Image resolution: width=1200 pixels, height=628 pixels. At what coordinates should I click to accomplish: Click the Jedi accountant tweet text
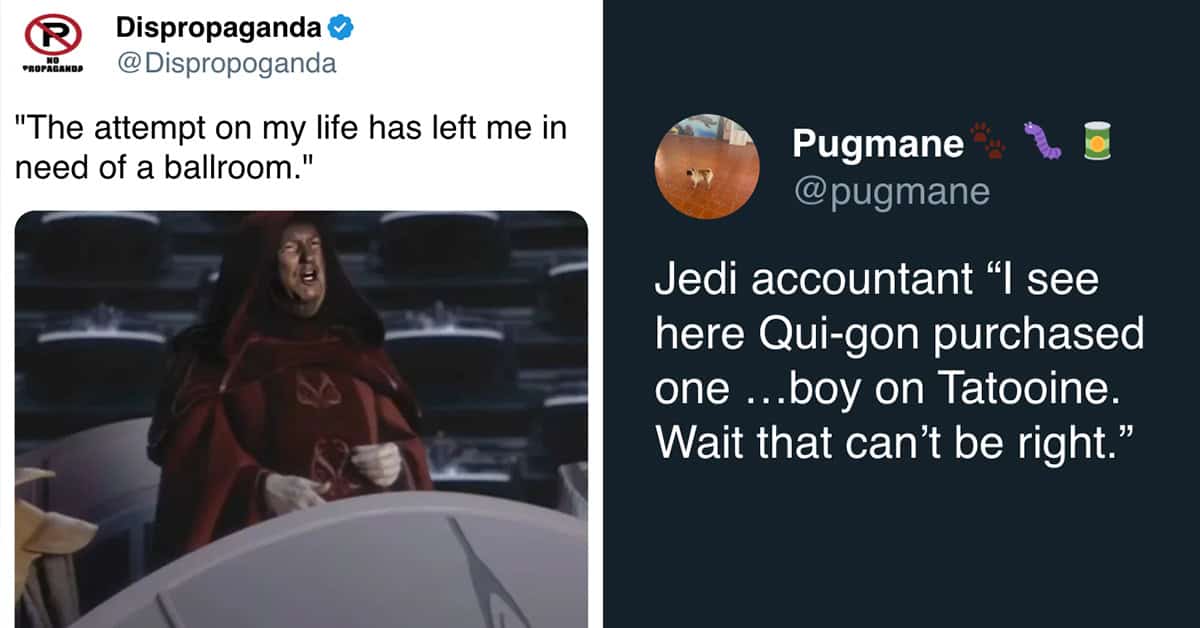(x=899, y=360)
